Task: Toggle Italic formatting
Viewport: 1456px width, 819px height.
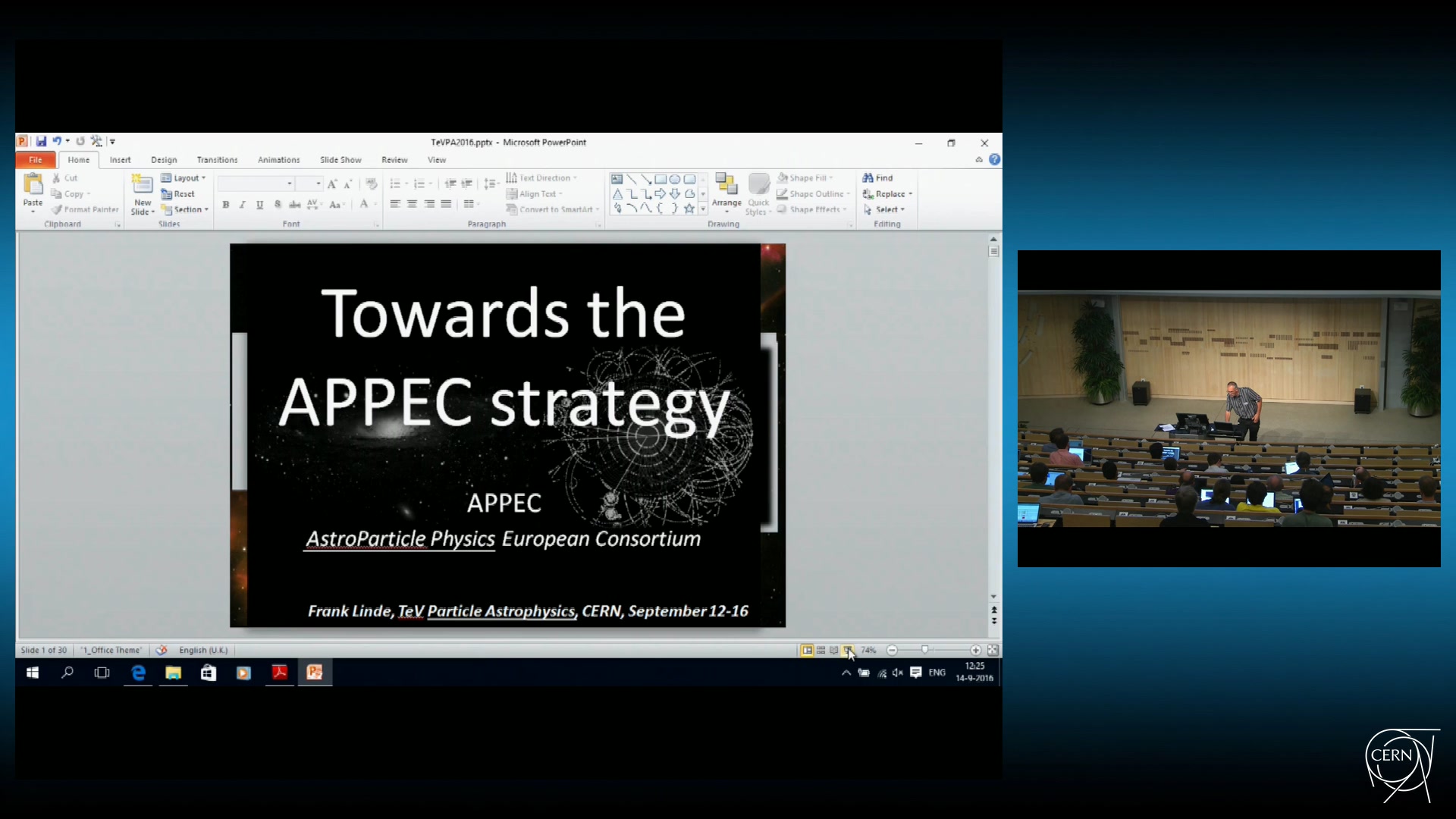Action: (243, 205)
